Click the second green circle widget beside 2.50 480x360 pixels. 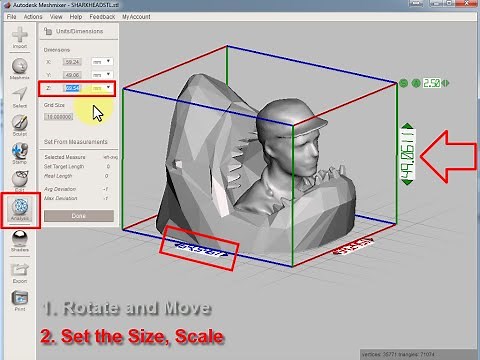[x=416, y=83]
